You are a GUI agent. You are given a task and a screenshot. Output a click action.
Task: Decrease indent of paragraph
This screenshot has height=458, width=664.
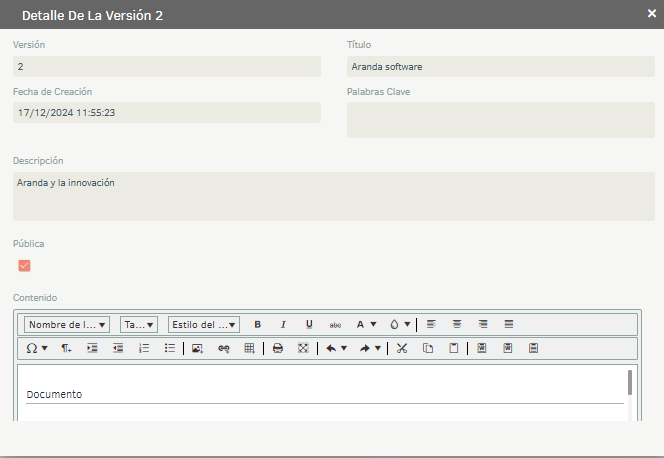(118, 348)
